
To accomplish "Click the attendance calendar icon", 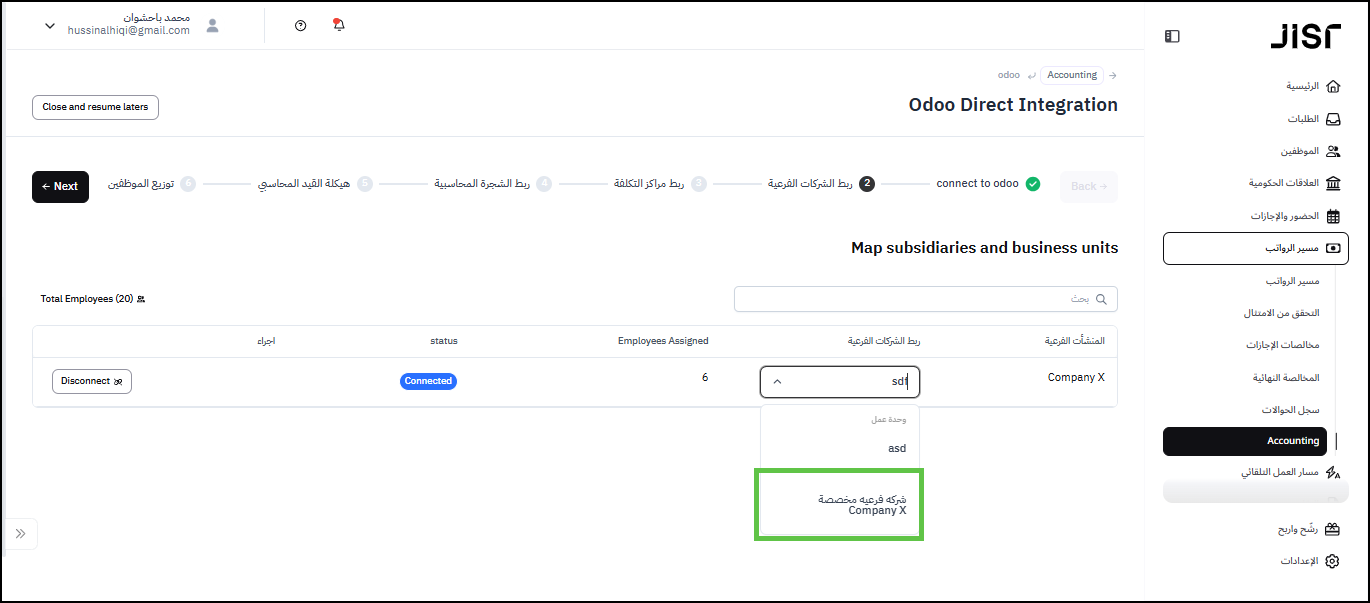I will (1332, 216).
